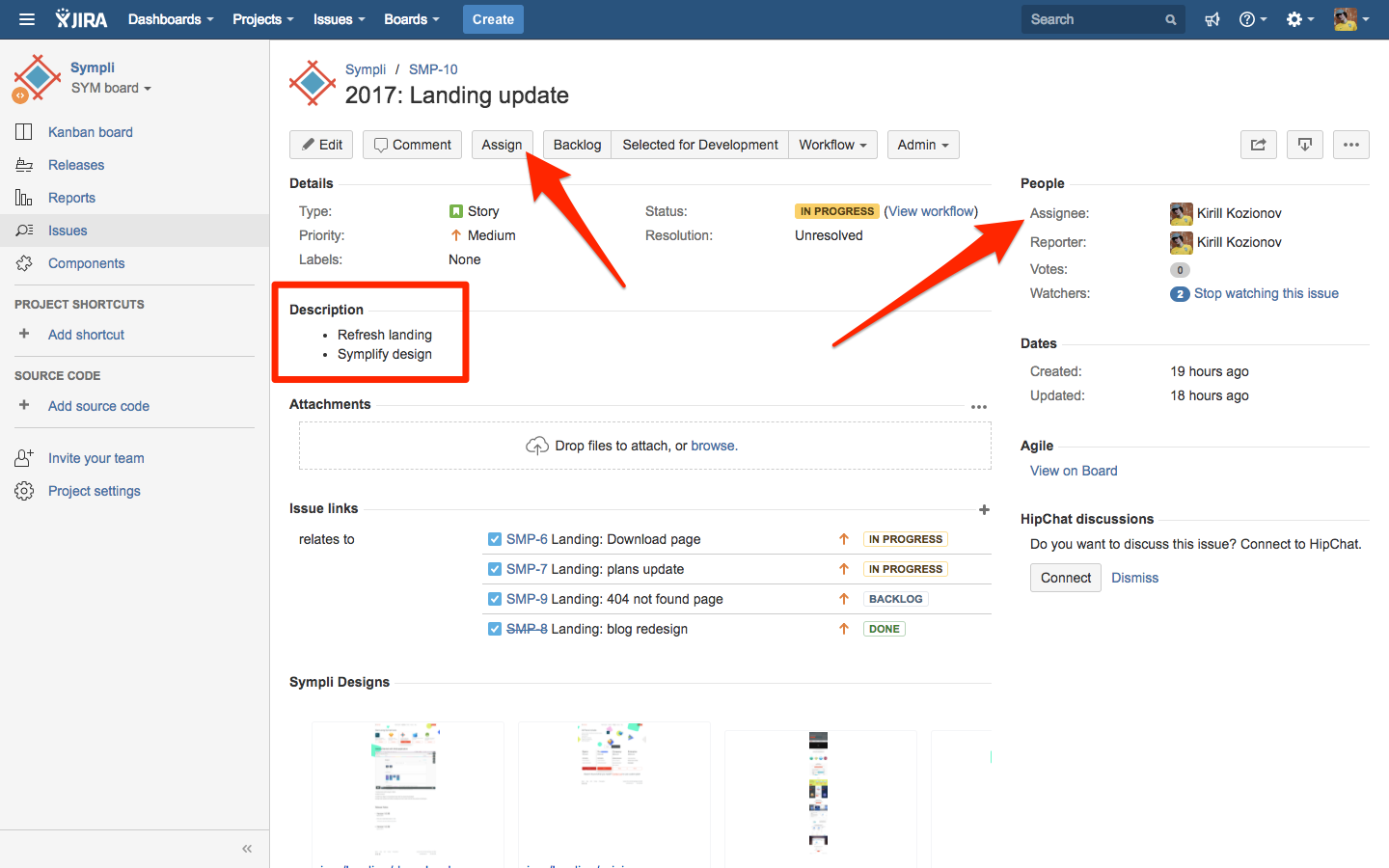Click Stop watching this issue
The image size is (1389, 868).
(x=1266, y=293)
